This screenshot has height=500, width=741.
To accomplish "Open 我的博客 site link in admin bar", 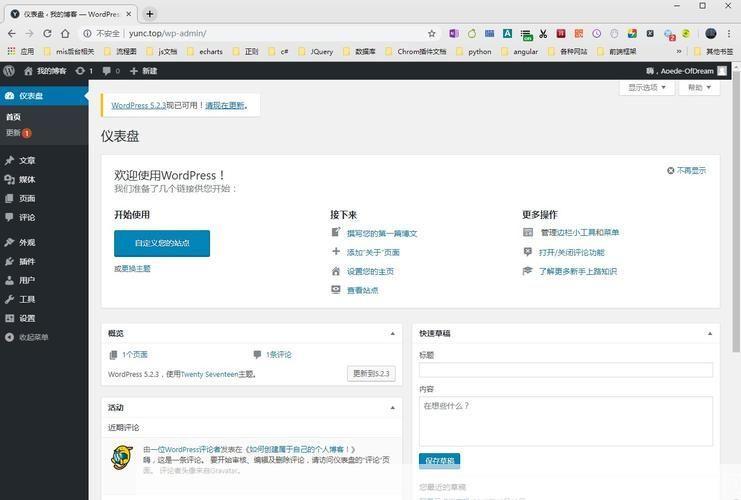I will (x=45, y=71).
